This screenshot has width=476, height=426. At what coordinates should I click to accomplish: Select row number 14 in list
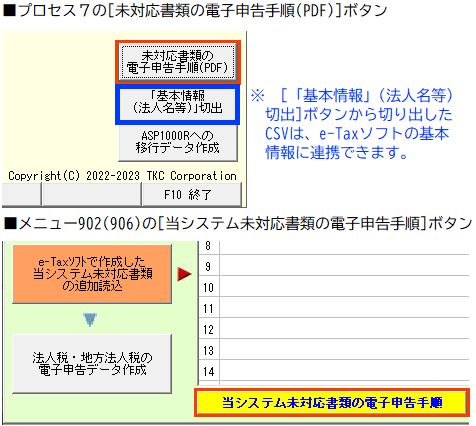334,370
